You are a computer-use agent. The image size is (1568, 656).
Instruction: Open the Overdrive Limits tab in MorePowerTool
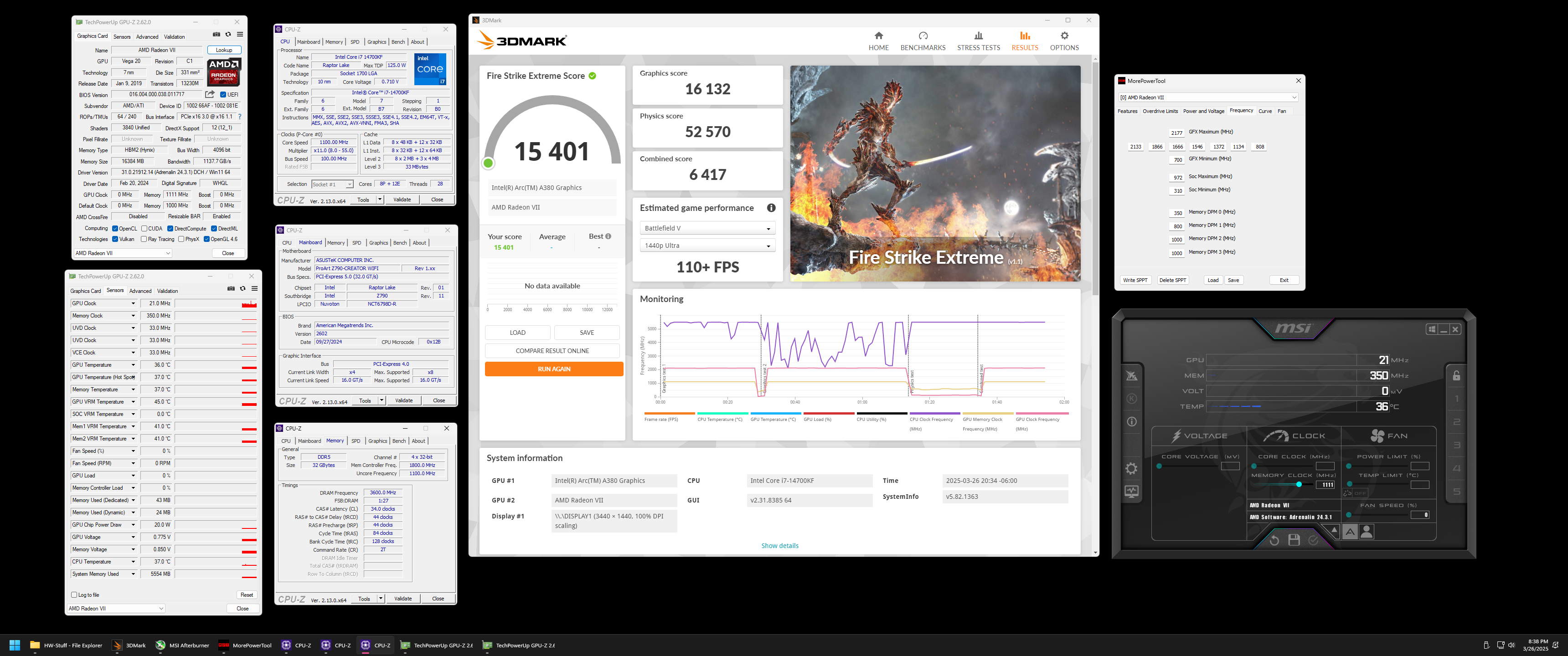(x=1160, y=111)
